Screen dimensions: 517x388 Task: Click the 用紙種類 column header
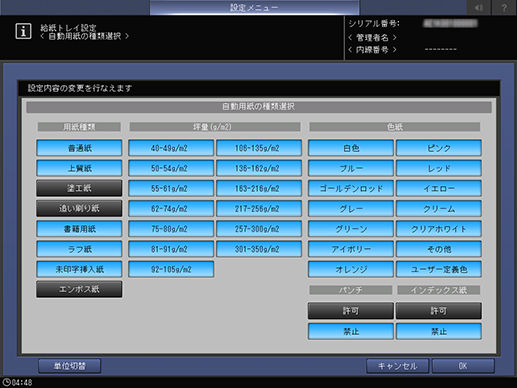[x=79, y=127]
